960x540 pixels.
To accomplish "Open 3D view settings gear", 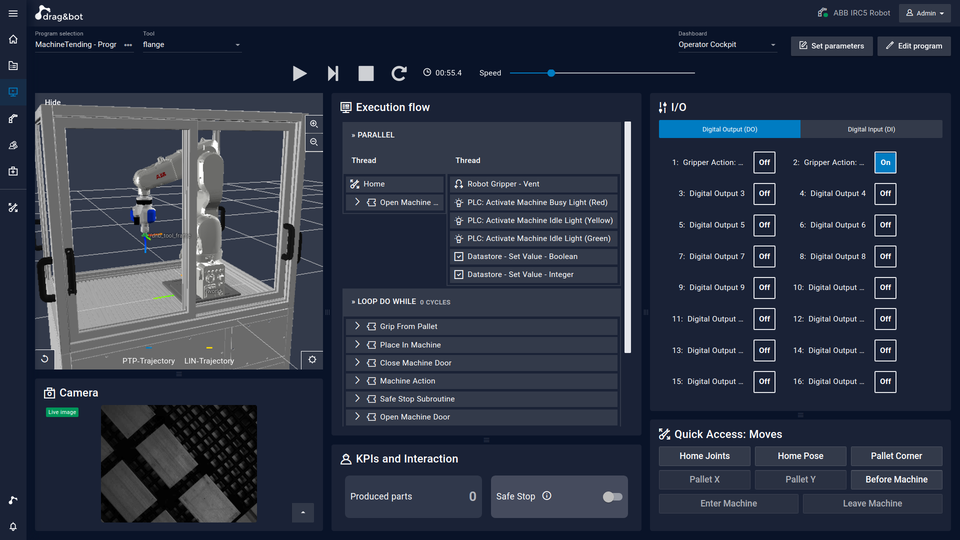I will pyautogui.click(x=312, y=359).
